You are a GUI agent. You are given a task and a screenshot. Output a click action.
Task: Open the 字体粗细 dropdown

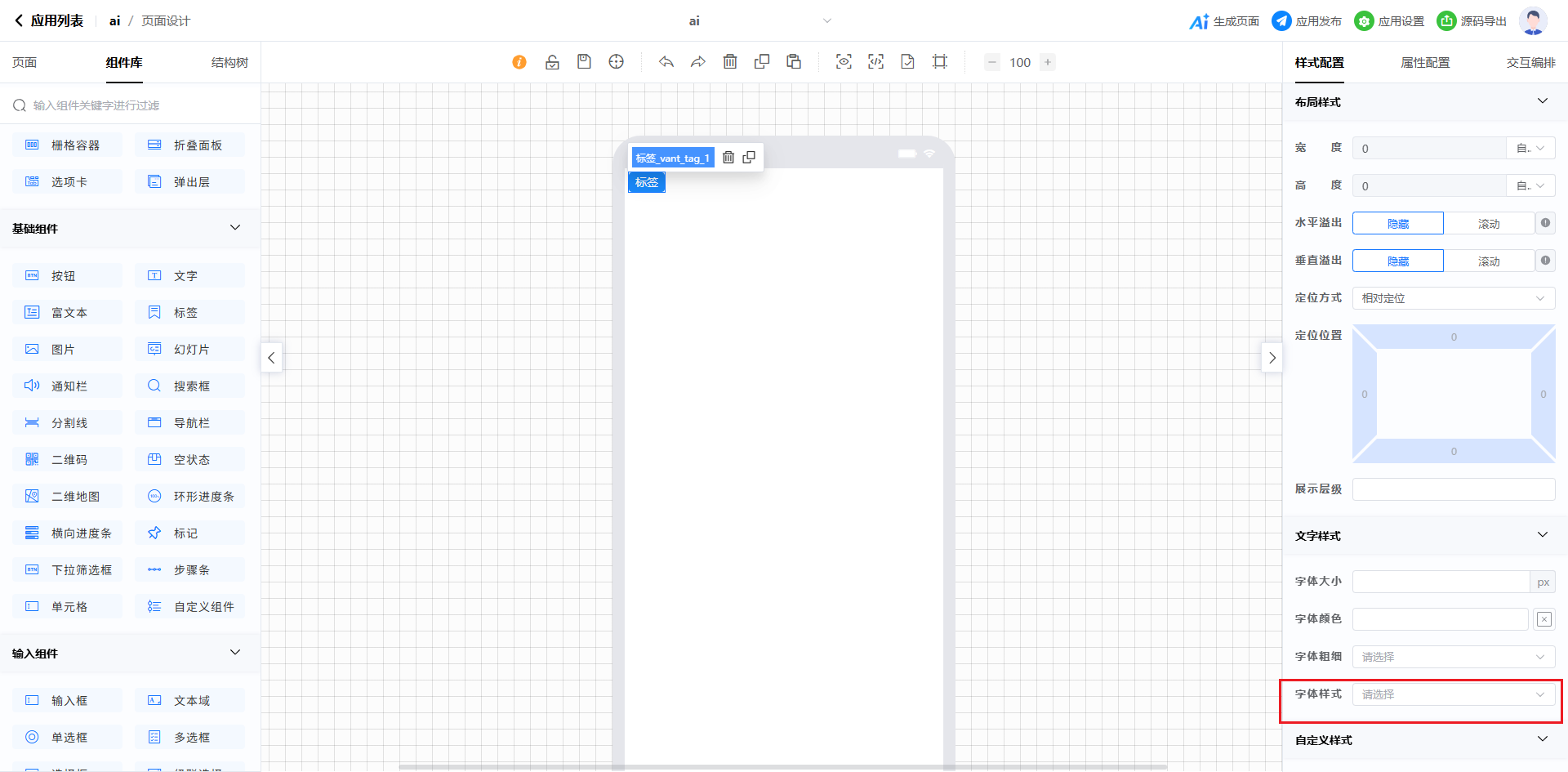1453,657
